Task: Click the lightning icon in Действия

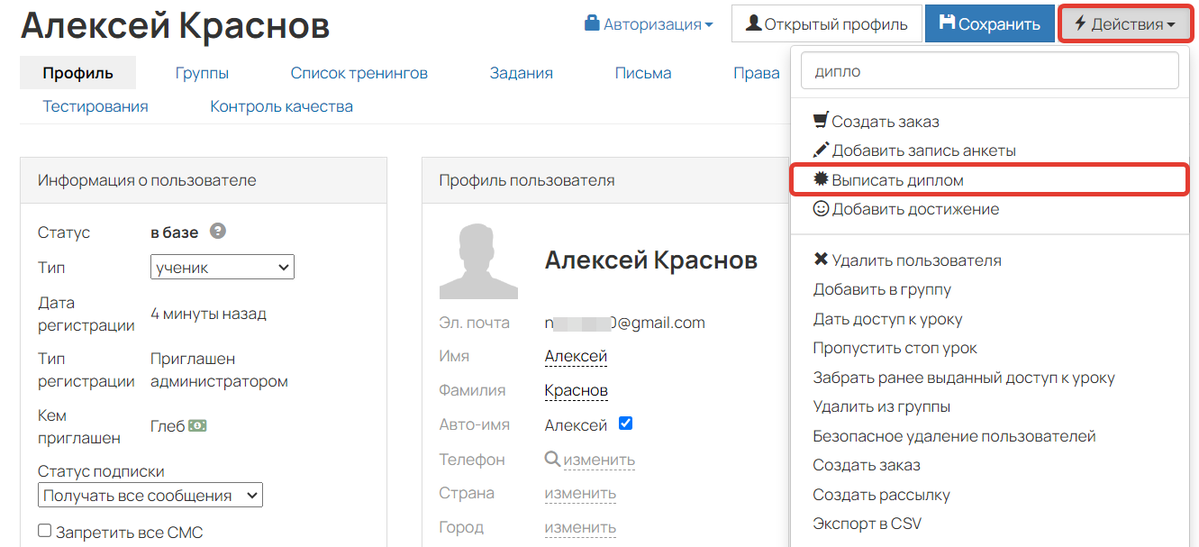Action: coord(1080,24)
